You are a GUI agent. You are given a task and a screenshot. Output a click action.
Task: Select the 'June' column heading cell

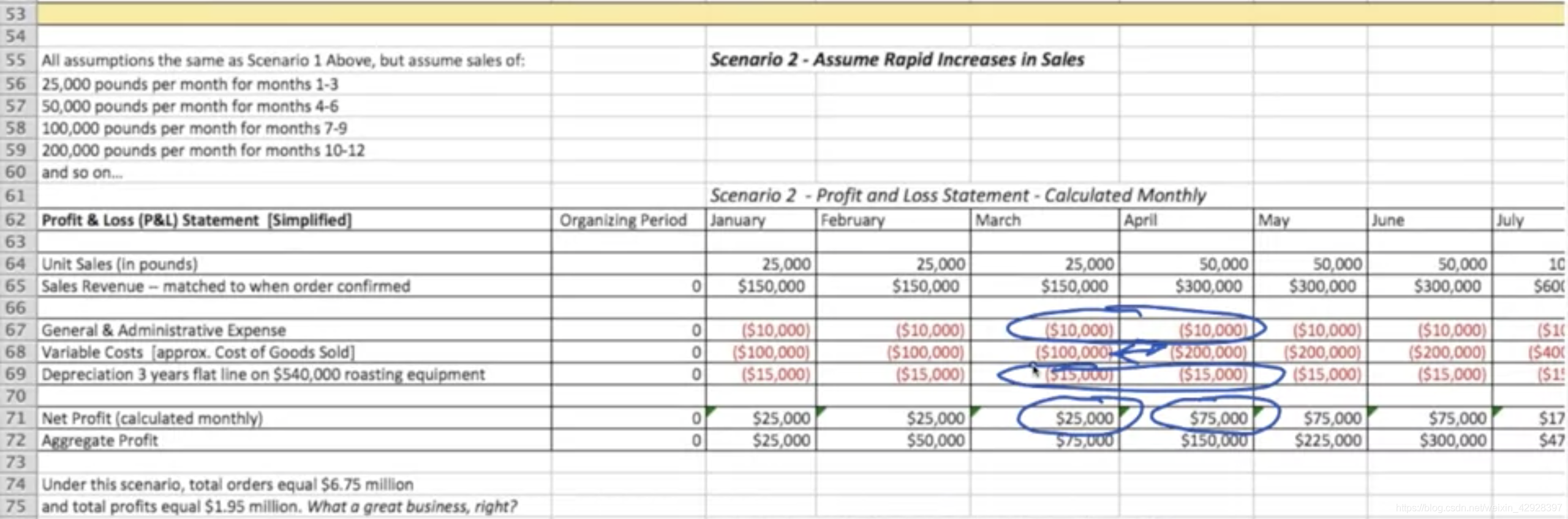[x=1430, y=220]
